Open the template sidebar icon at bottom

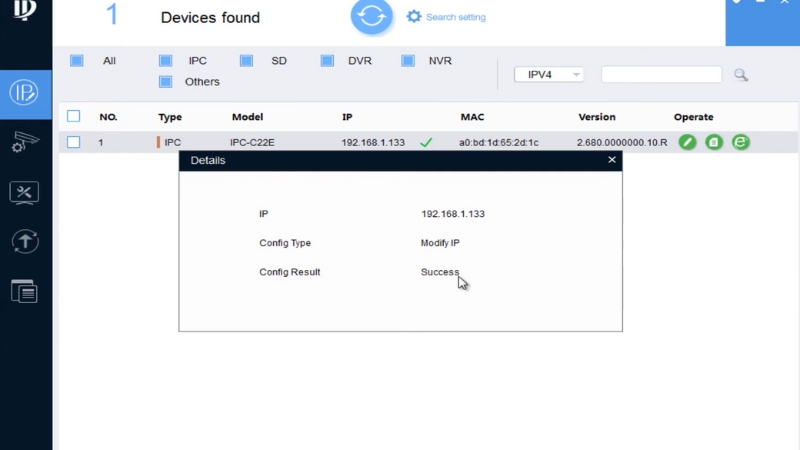pos(25,290)
